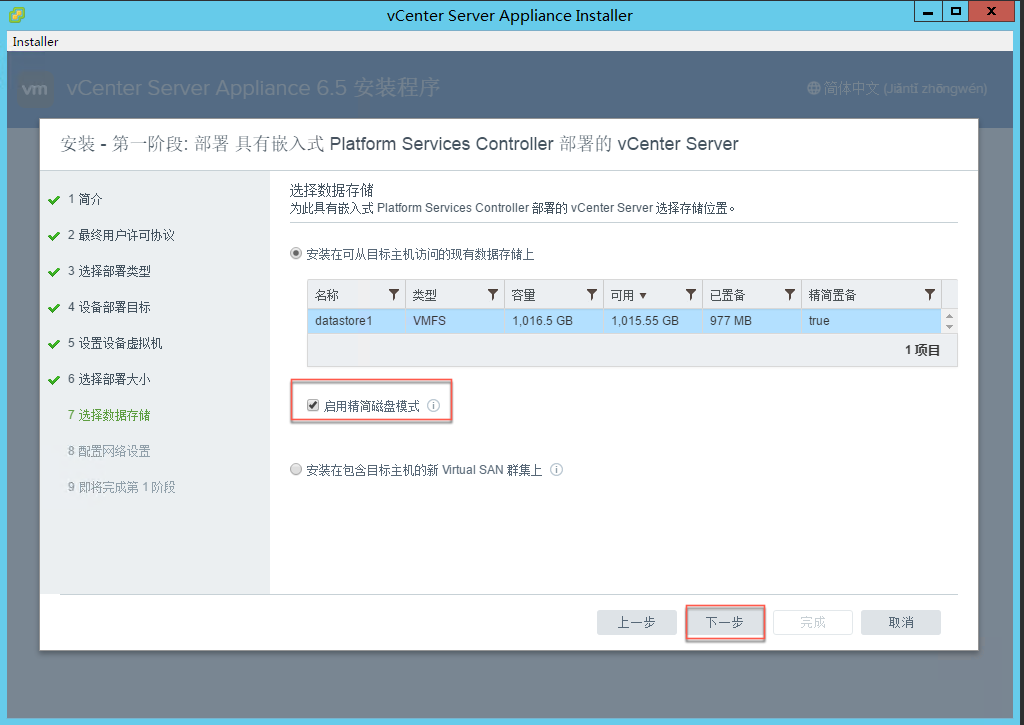Click the filter icon in 可用 column header
The image size is (1024, 725).
point(690,295)
